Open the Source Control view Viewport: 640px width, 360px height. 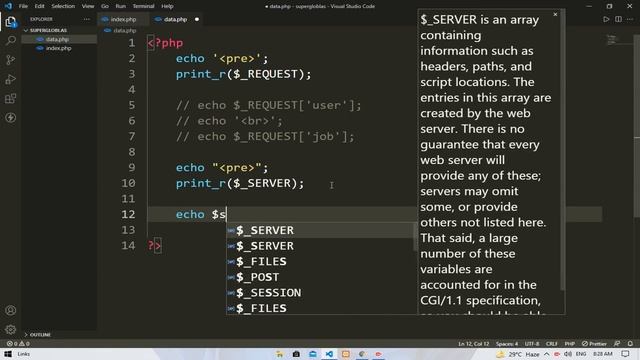pos(11,60)
